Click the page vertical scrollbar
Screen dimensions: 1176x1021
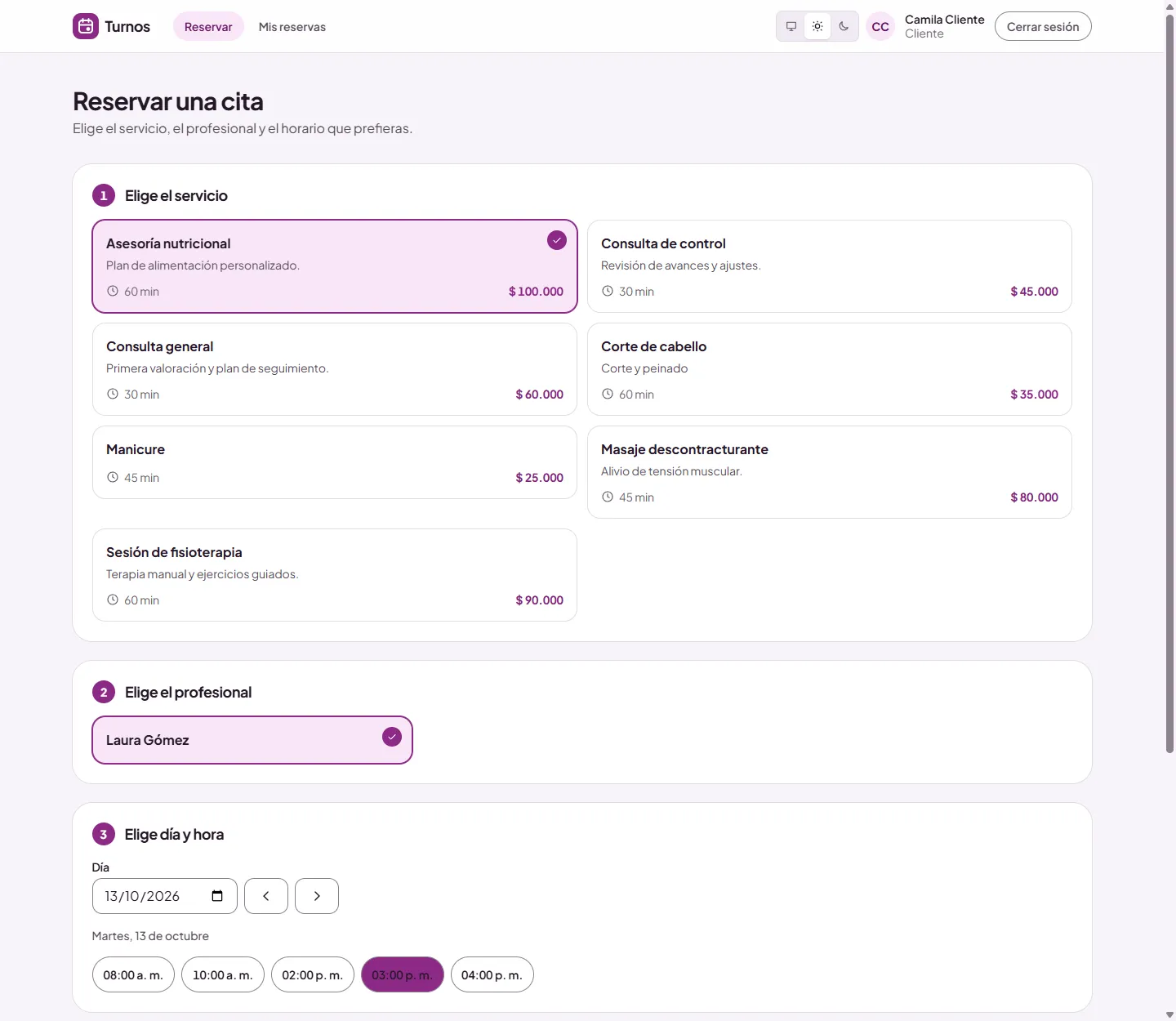pos(1169,384)
